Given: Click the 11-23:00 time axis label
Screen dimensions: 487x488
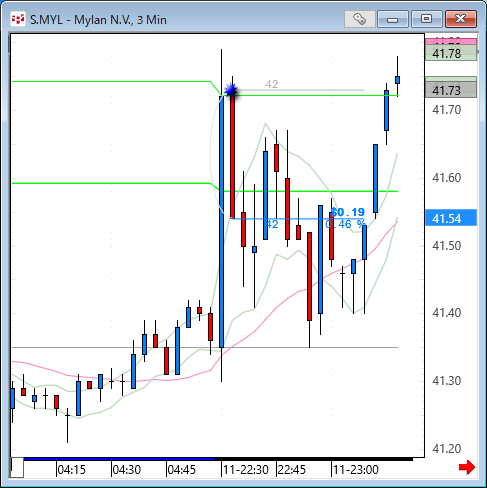Looking at the screenshot, I should pos(356,470).
